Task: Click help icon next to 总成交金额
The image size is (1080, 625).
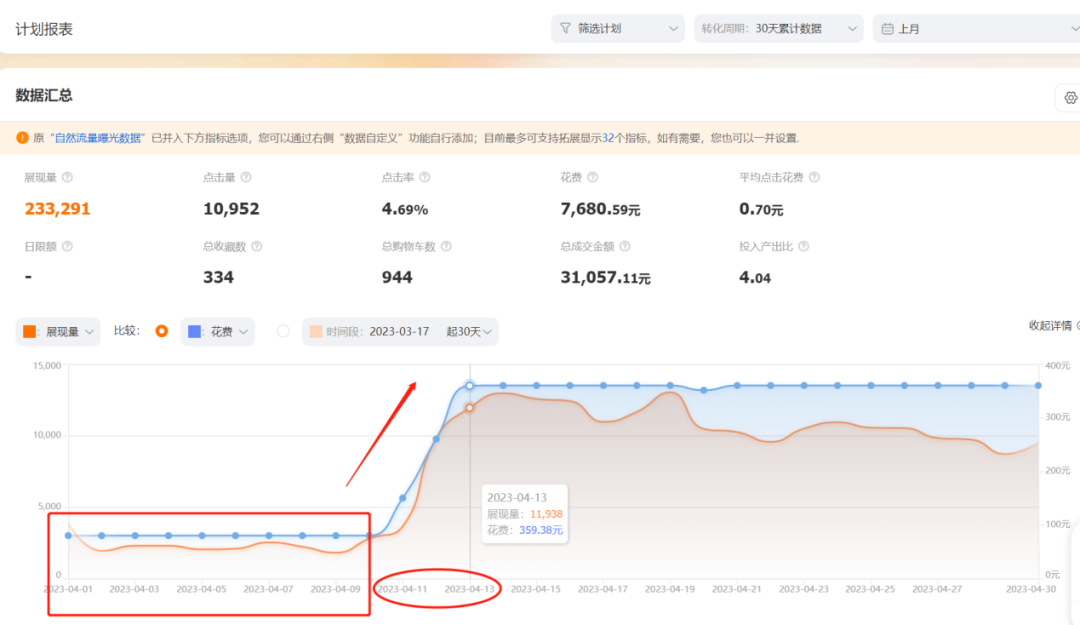Action: [x=626, y=246]
